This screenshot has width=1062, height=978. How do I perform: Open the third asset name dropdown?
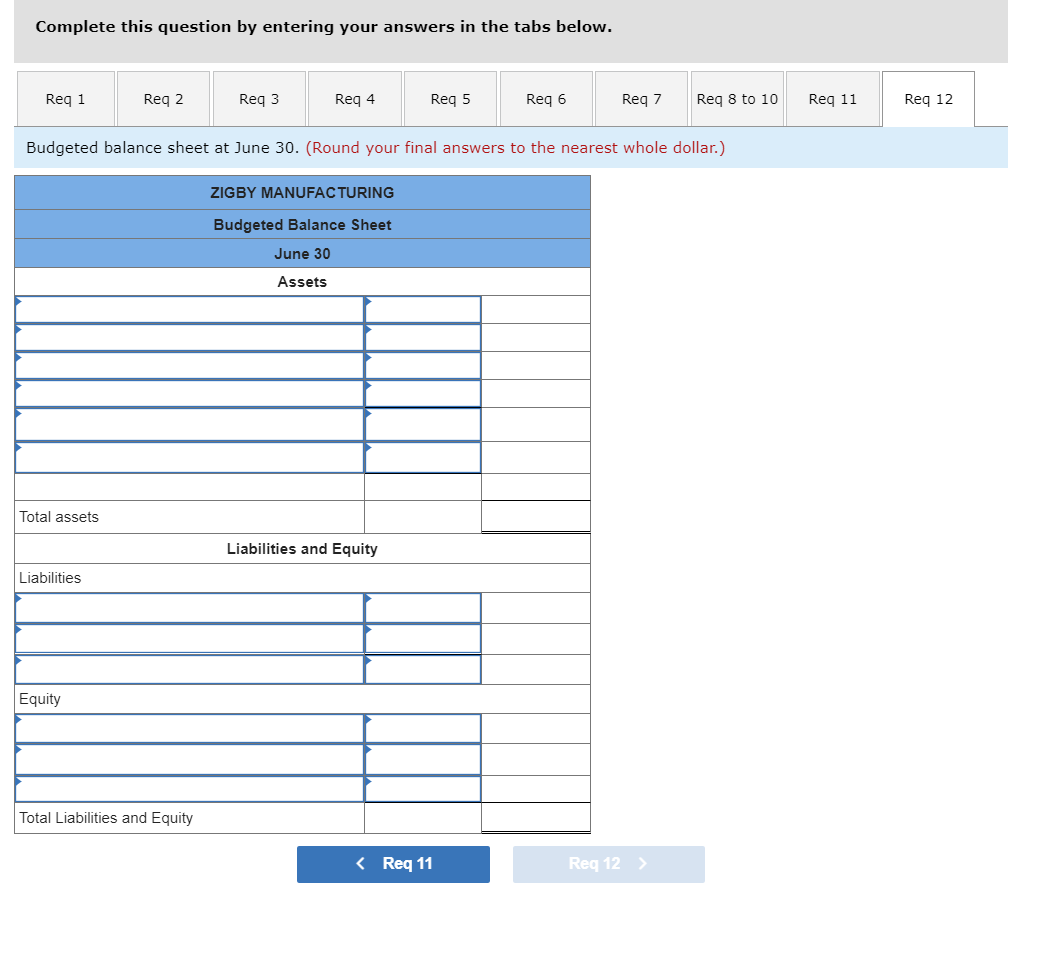[190, 366]
